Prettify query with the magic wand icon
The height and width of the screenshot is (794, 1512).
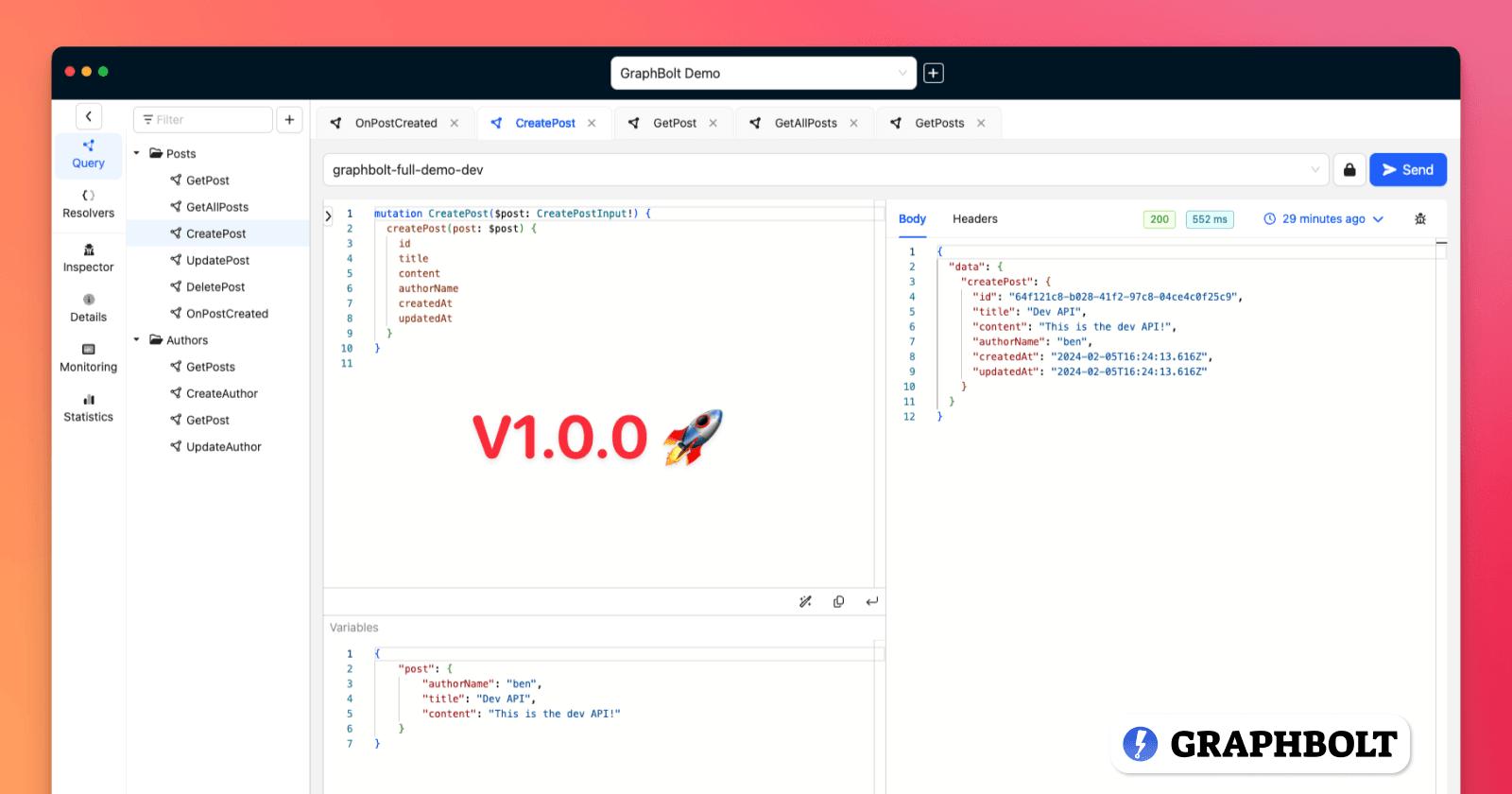coord(805,601)
